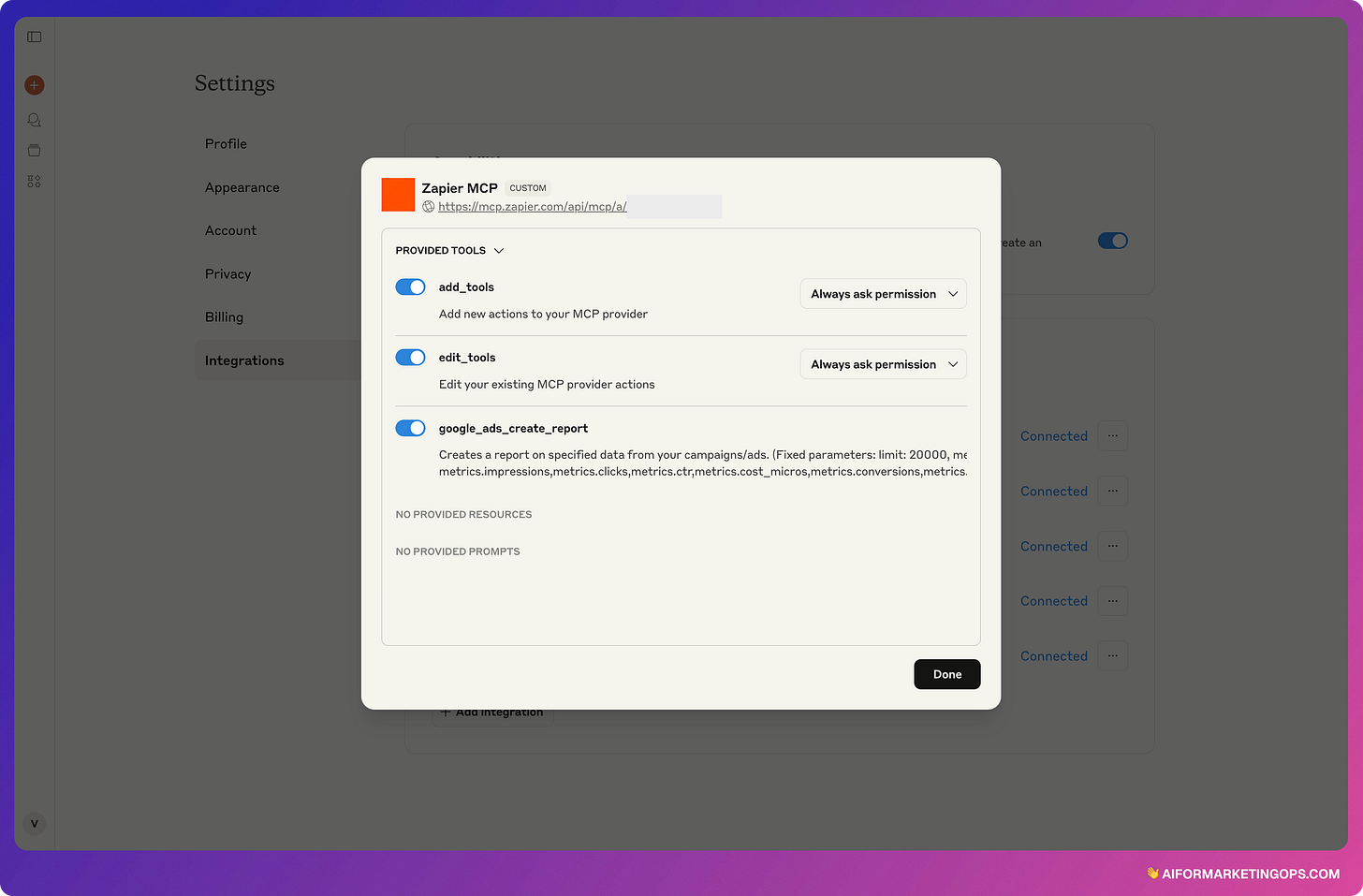
Task: Open the projects icon in sidebar
Action: pos(35,151)
